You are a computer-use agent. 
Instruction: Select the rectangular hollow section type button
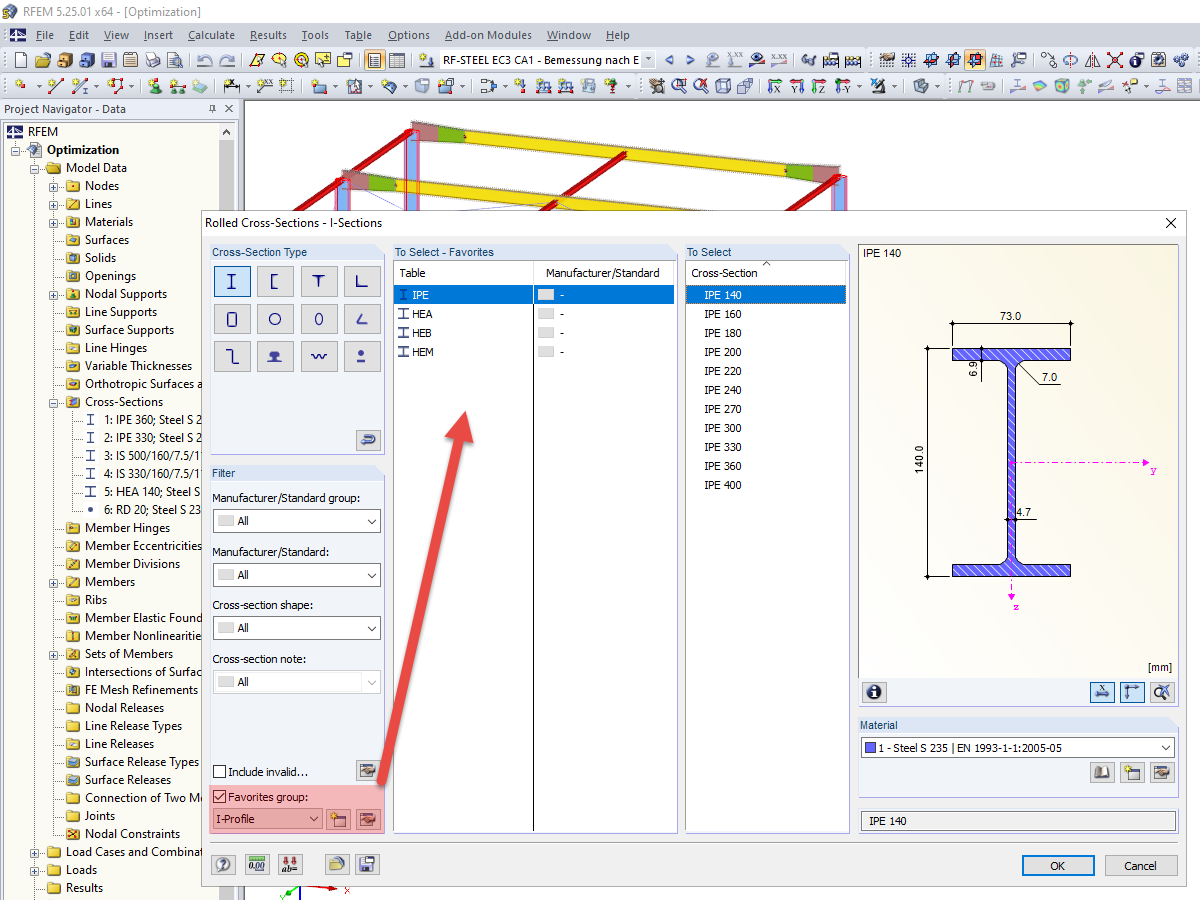coord(232,320)
